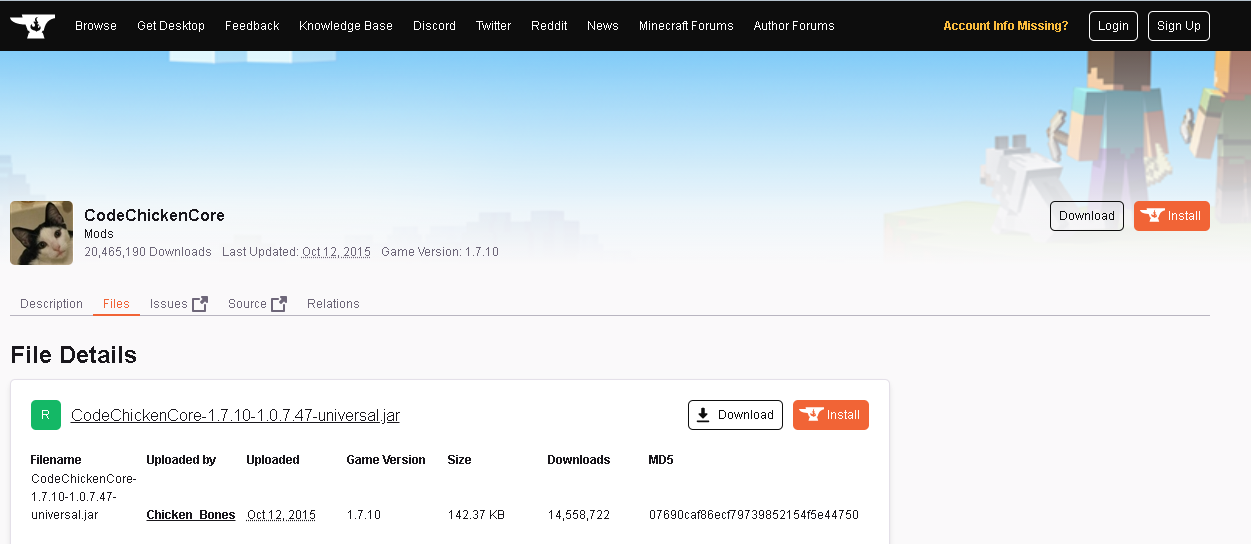Click the Game Version: 1.7.10 header text
Screen dimensions: 1251x544
tap(440, 252)
